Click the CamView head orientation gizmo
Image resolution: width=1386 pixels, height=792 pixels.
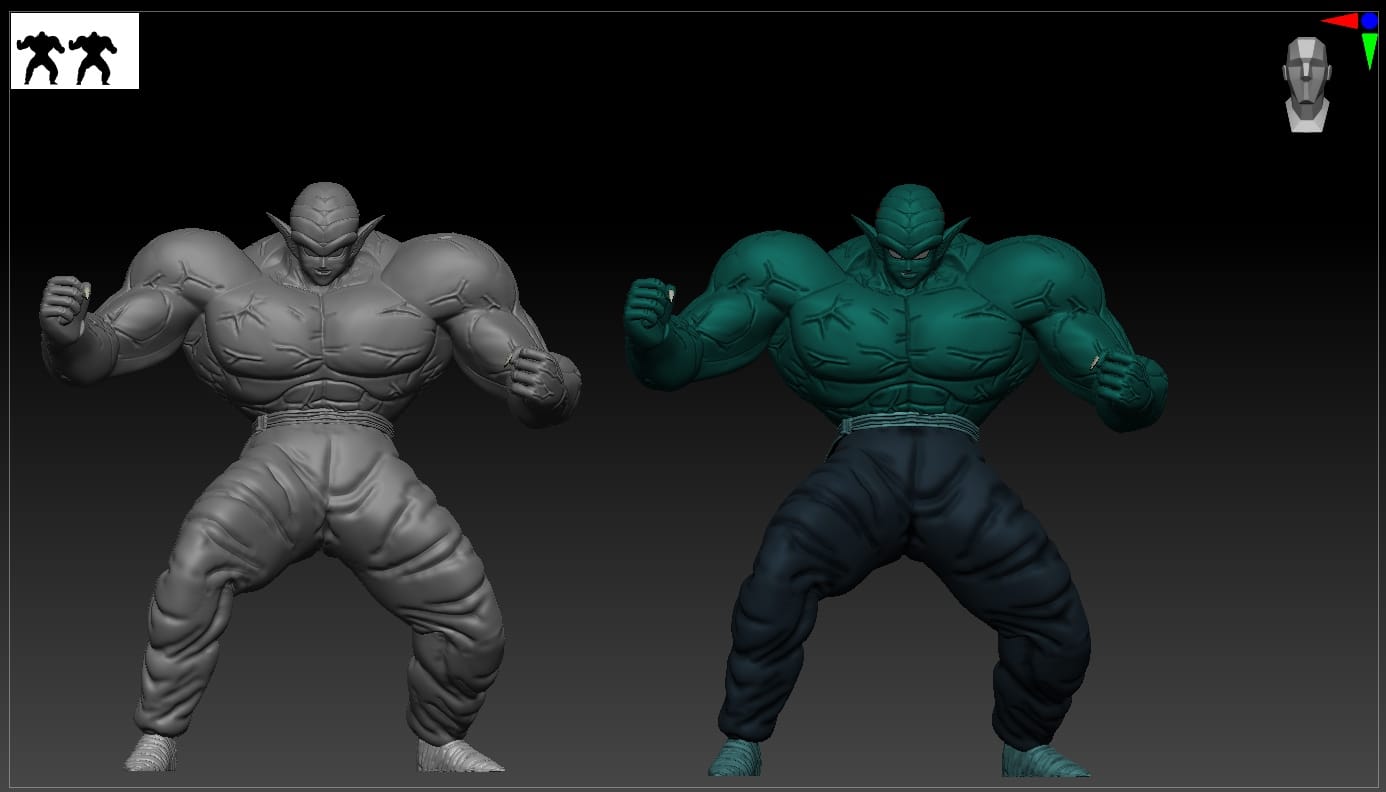[x=1306, y=84]
